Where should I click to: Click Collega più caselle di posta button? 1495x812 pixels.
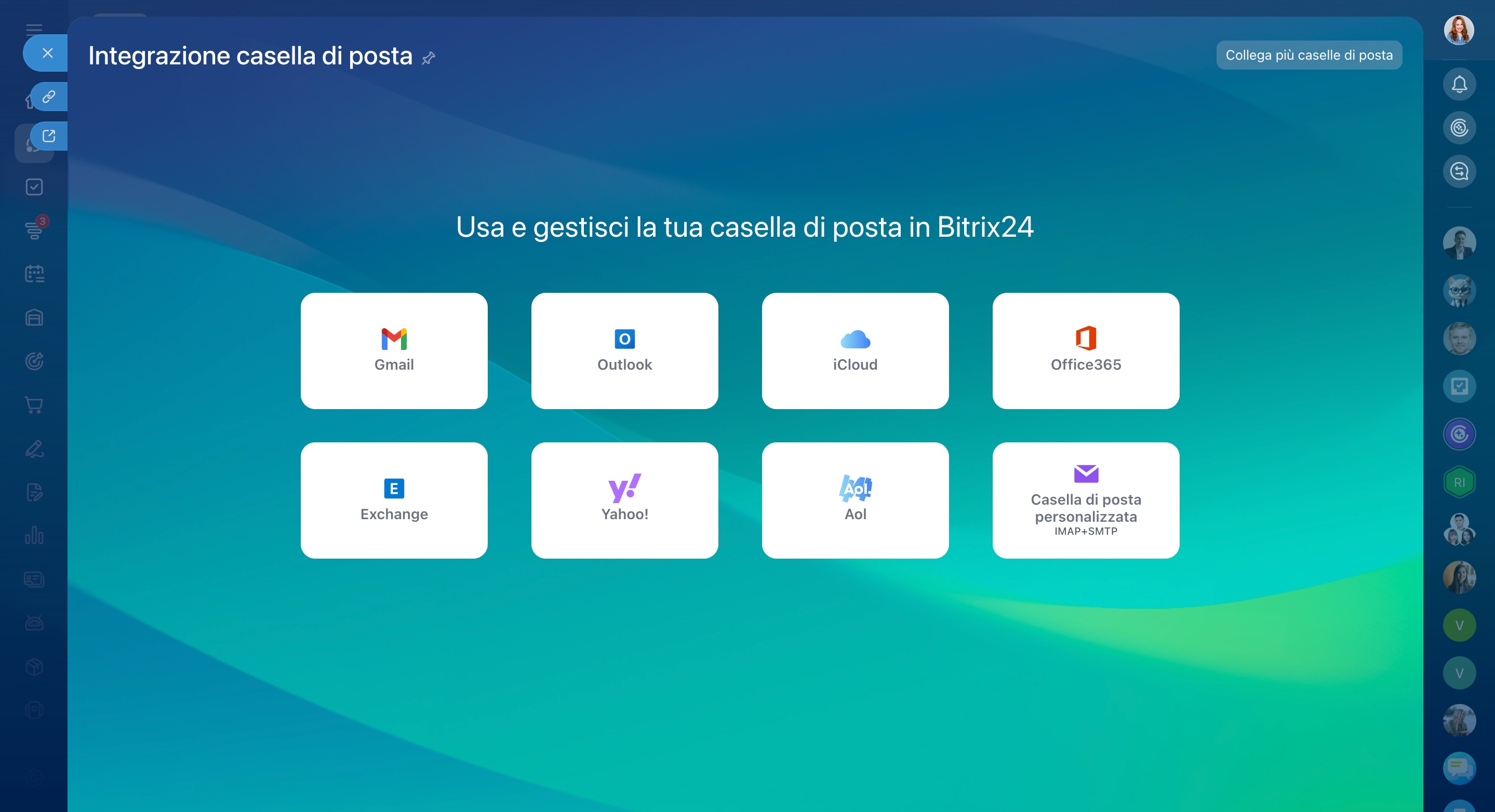[x=1308, y=55]
